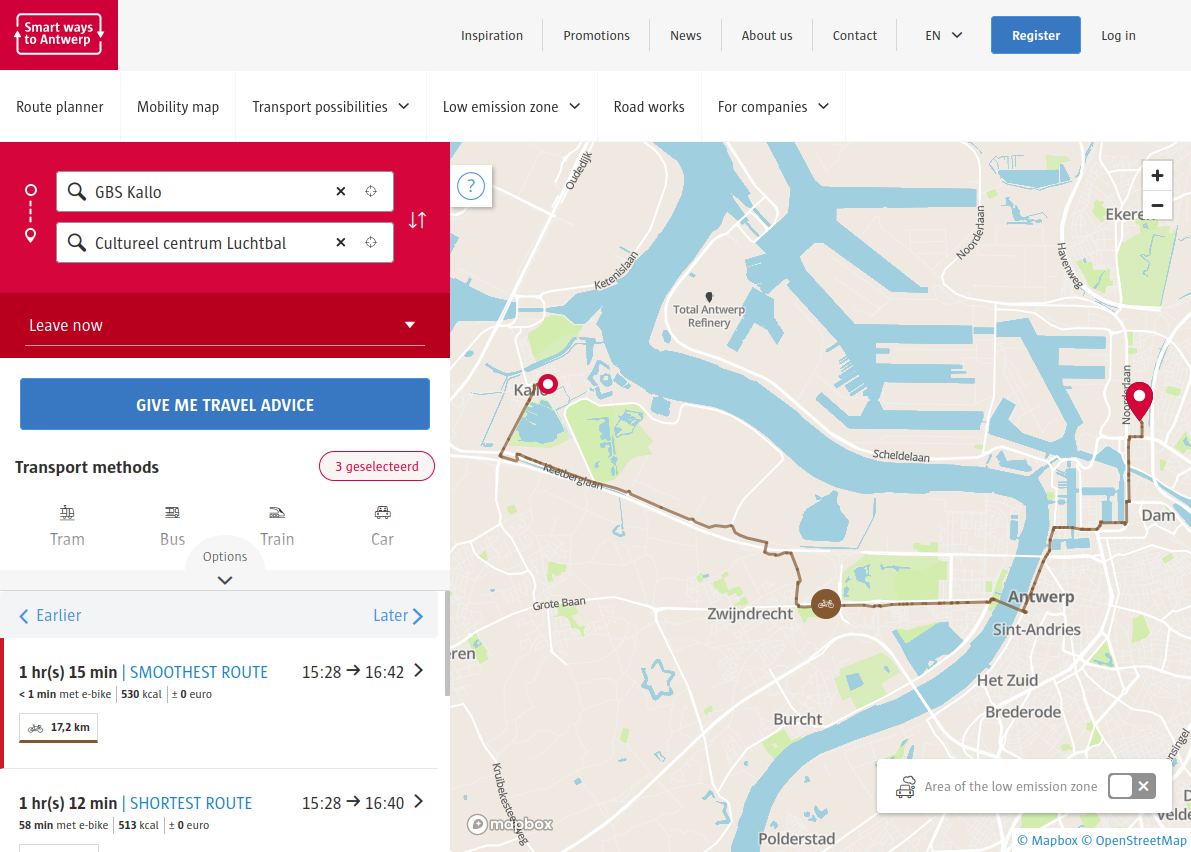This screenshot has height=852, width=1191.
Task: Zoom in on the map
Action: coord(1157,175)
